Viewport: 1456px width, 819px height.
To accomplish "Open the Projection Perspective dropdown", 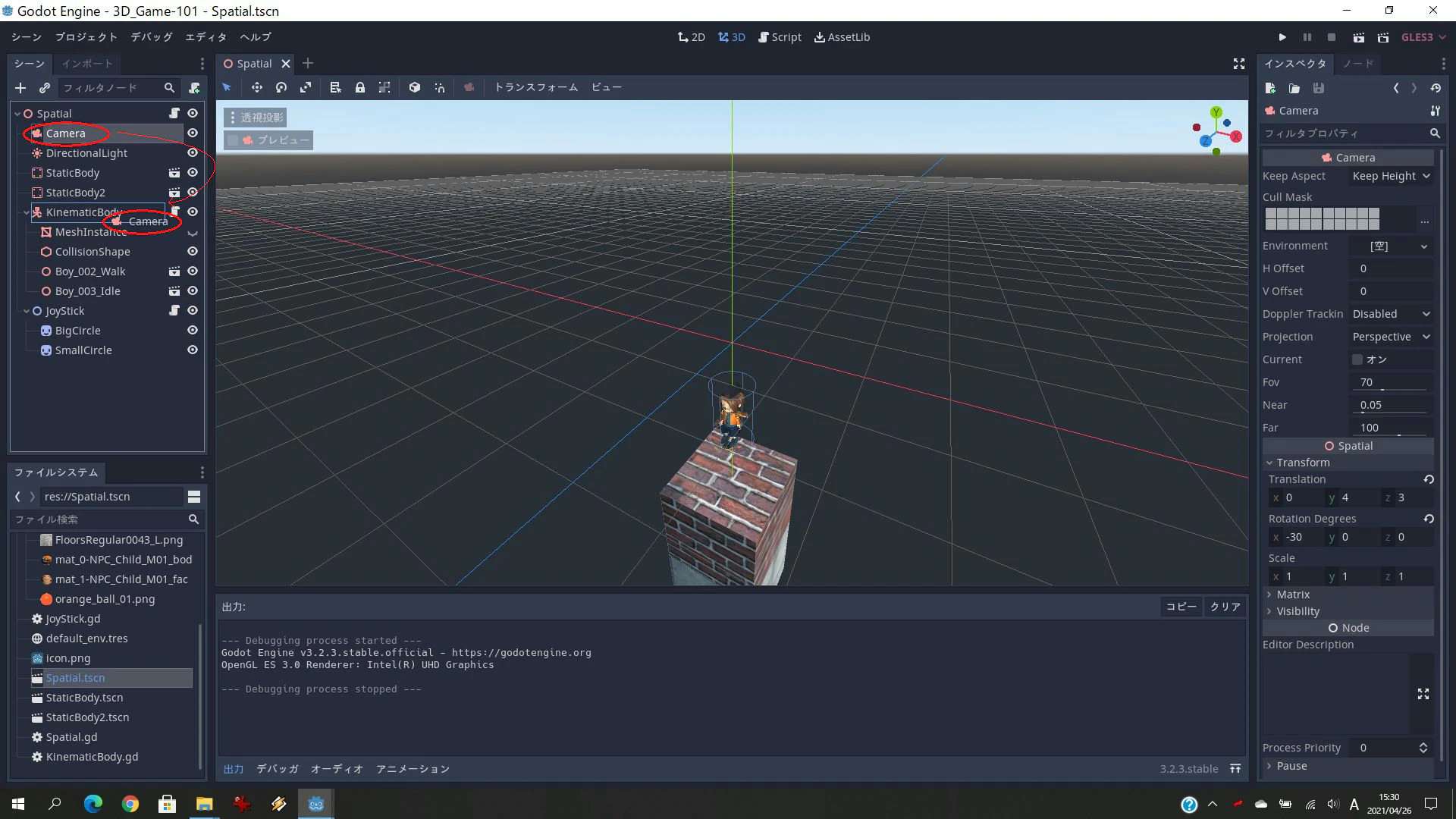I will (x=1391, y=337).
